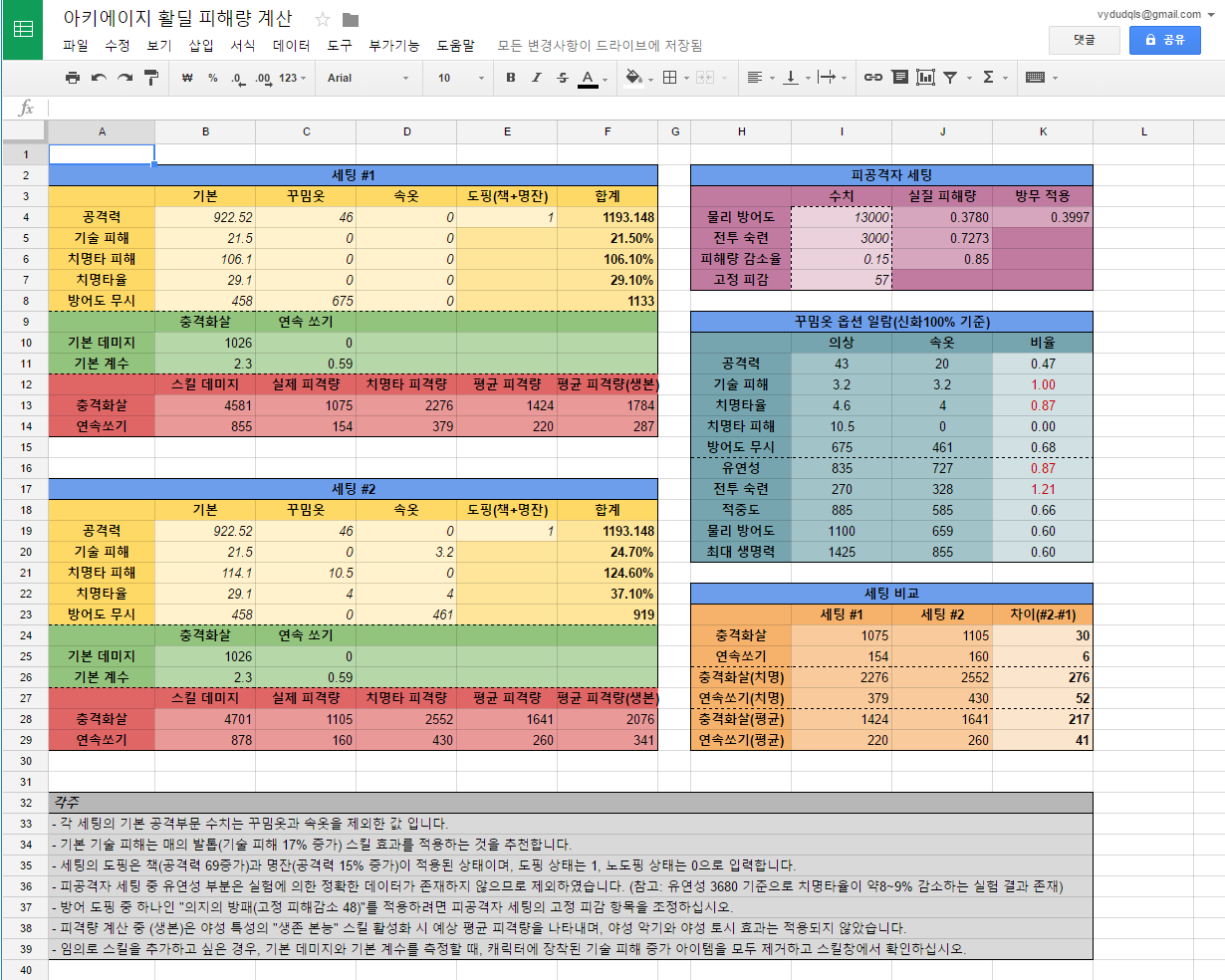This screenshot has height=980, width=1225.
Task: Click the 댓글 comments button
Action: pyautogui.click(x=1084, y=40)
